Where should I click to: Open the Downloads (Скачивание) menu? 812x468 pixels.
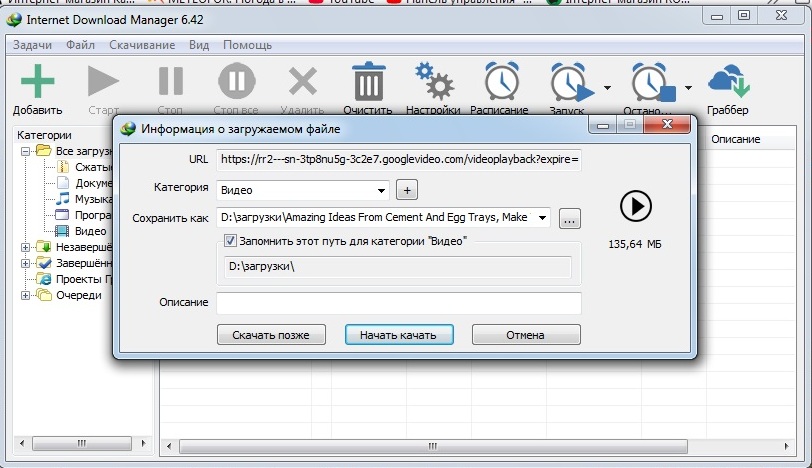click(142, 45)
